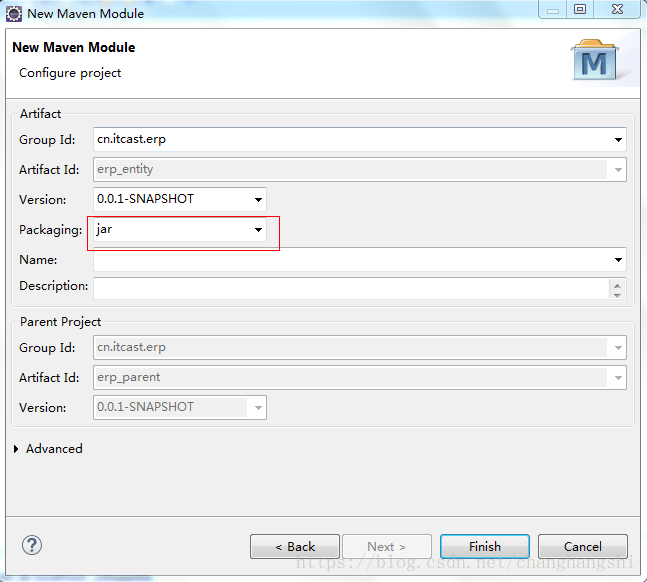Open the disabled Artifact Id erp_entity dropdown arrow

(x=618, y=170)
